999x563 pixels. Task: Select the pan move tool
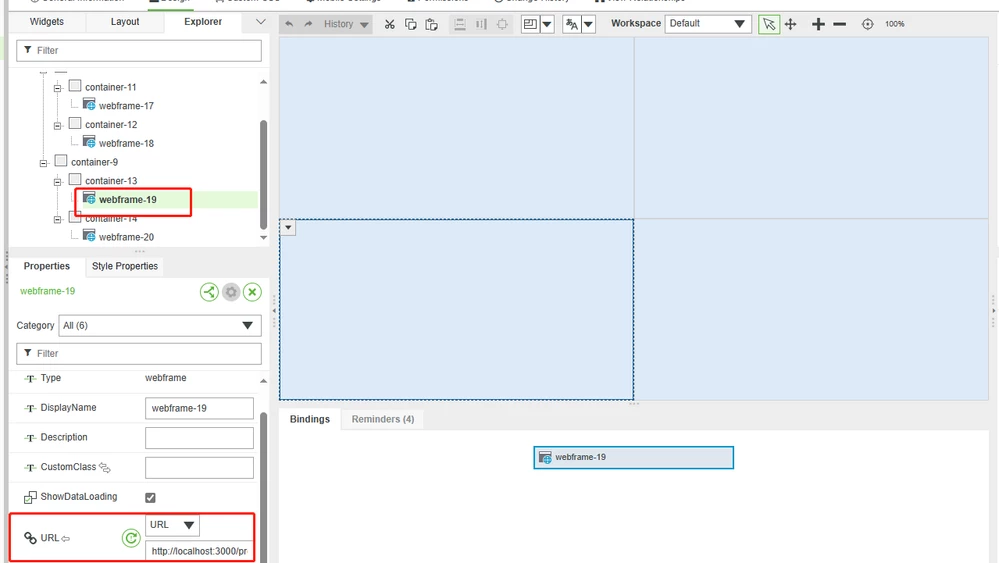[791, 24]
